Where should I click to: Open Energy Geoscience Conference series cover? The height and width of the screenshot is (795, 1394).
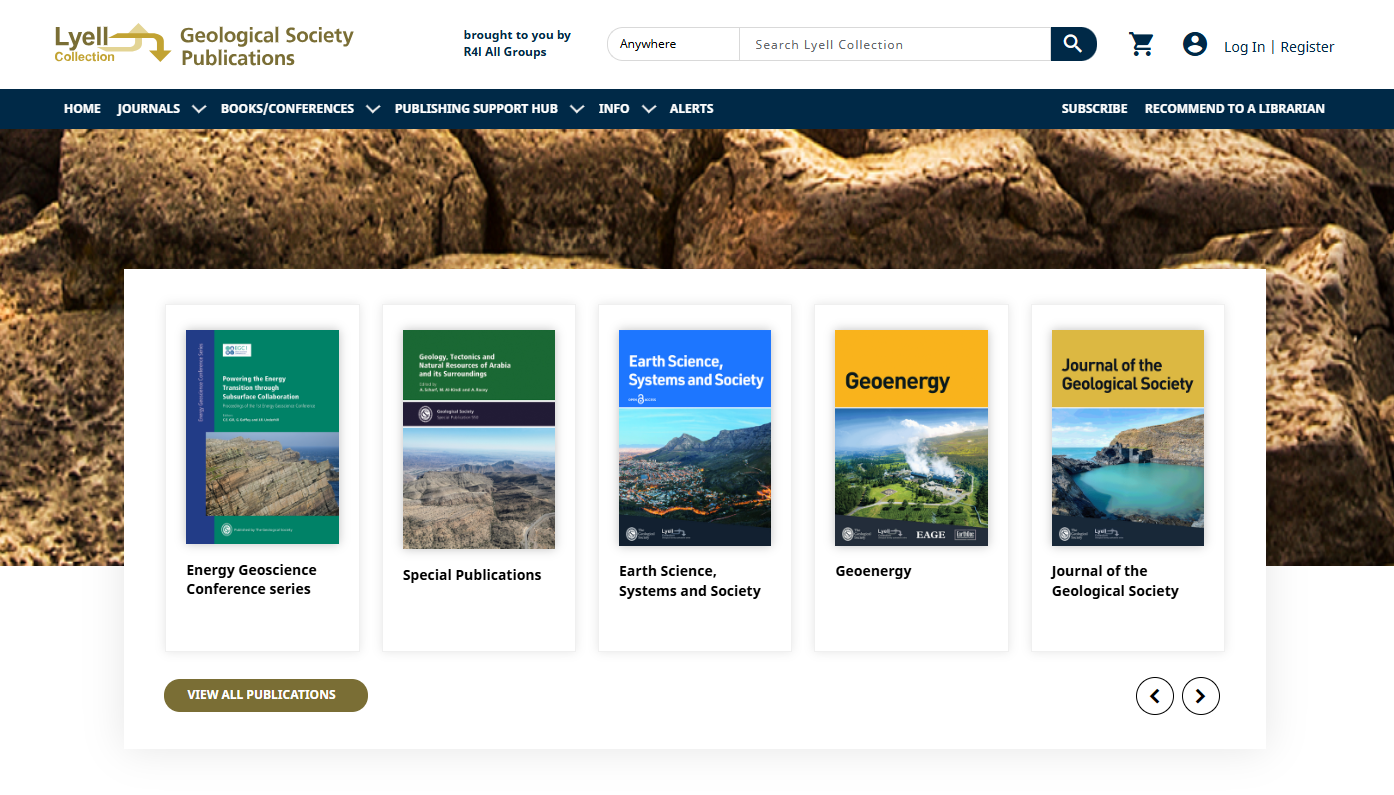(x=262, y=437)
